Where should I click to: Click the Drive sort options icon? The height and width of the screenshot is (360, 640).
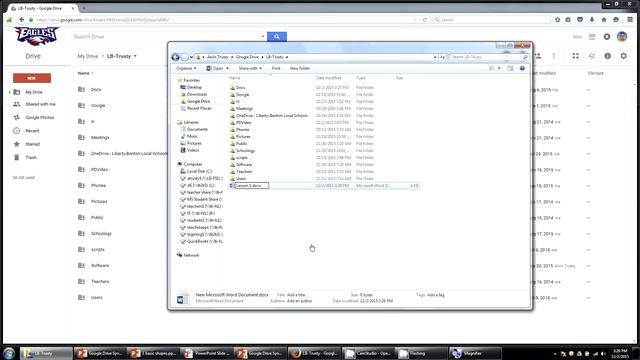pyautogui.click(x=592, y=56)
